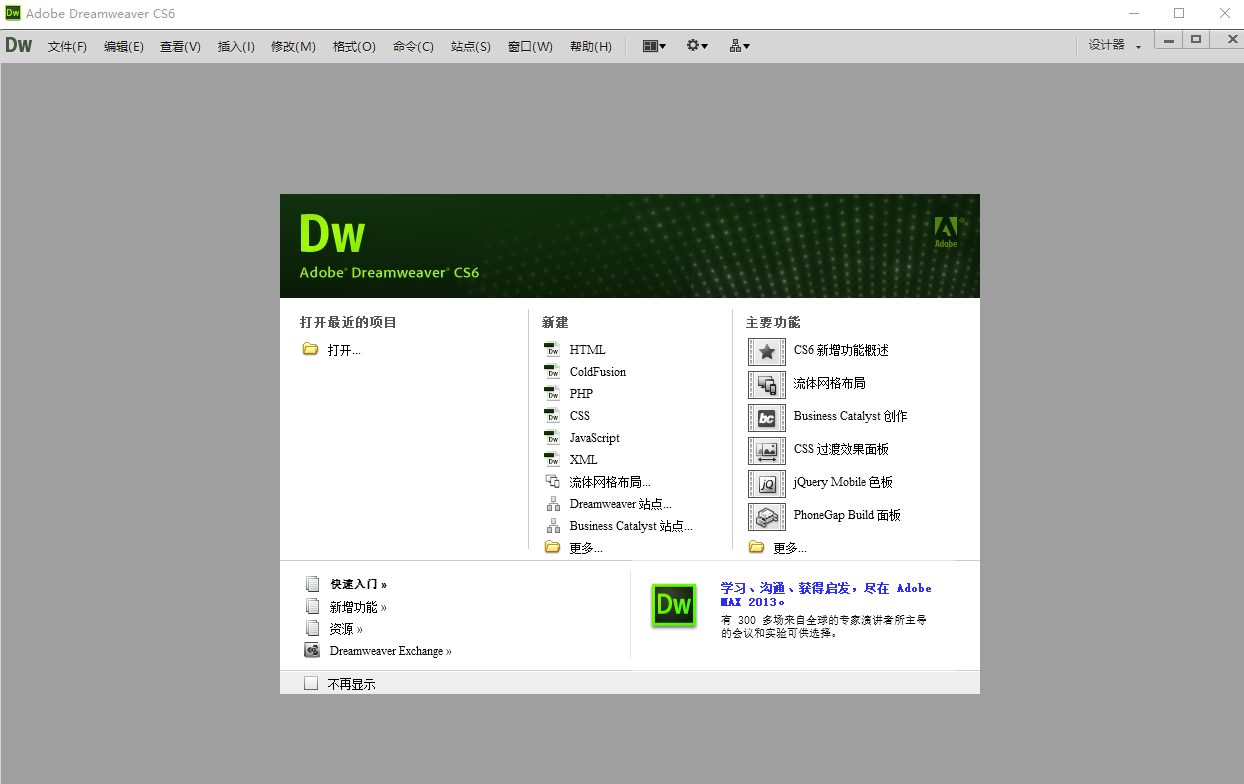Viewport: 1244px width, 784px height.
Task: Open the 窗口(W) menu
Action: (x=530, y=46)
